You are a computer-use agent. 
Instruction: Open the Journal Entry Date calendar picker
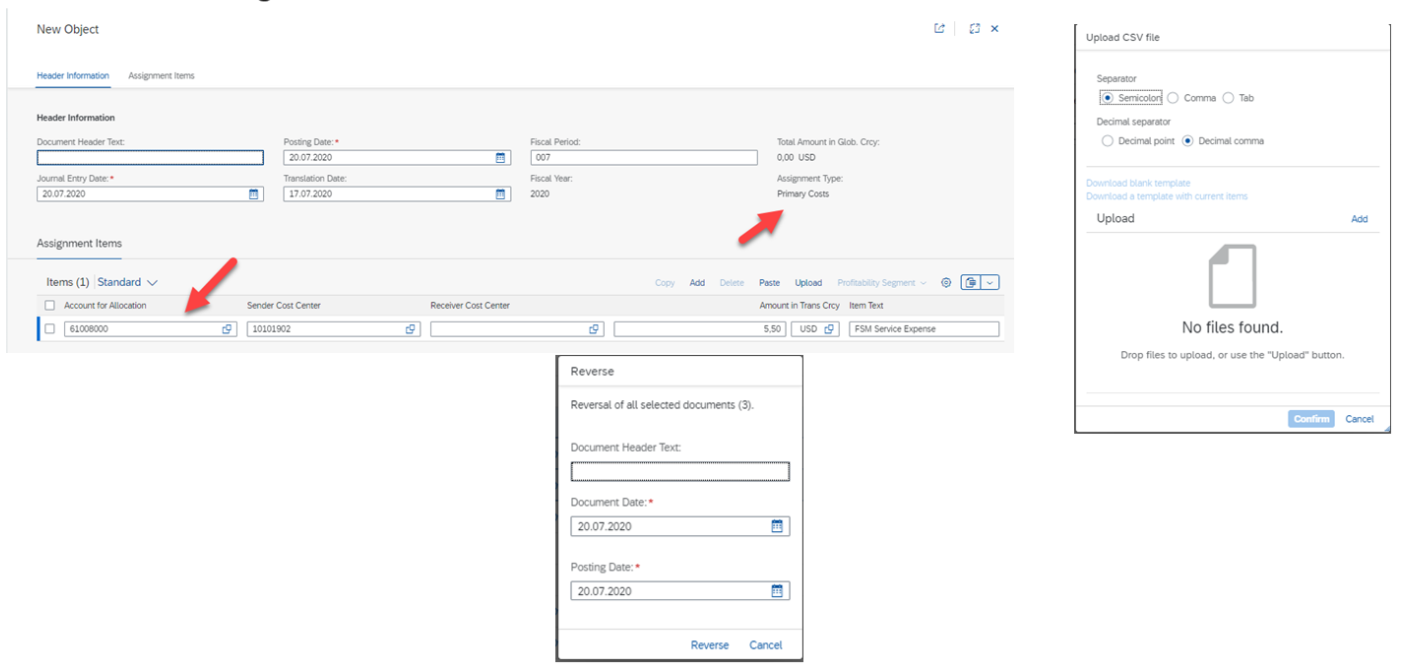(254, 194)
